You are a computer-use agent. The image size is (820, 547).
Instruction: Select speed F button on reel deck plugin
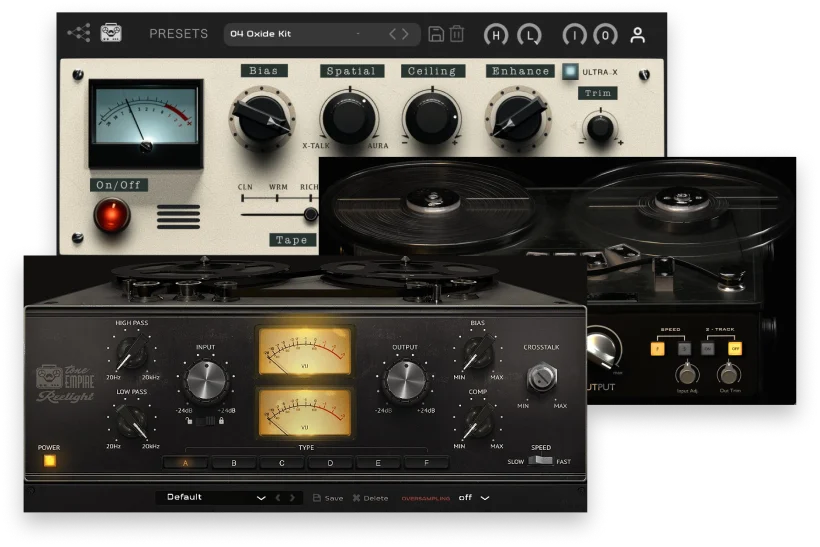click(x=657, y=348)
